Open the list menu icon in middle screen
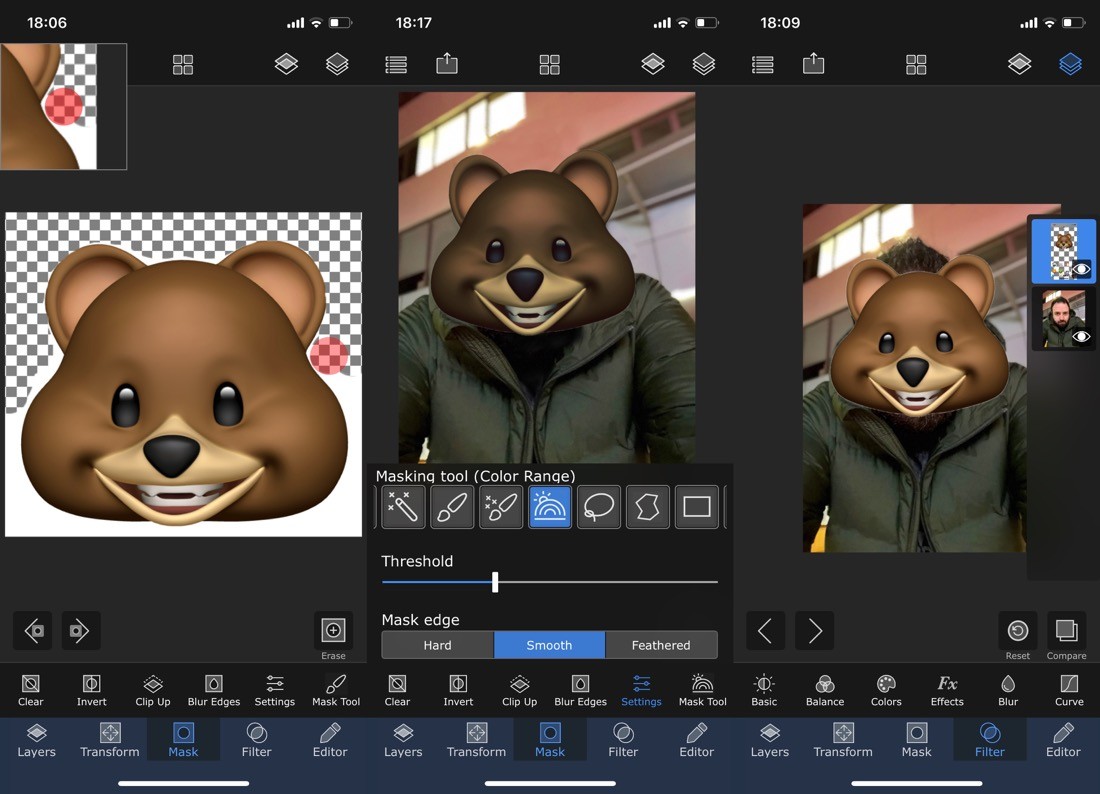 tap(396, 65)
